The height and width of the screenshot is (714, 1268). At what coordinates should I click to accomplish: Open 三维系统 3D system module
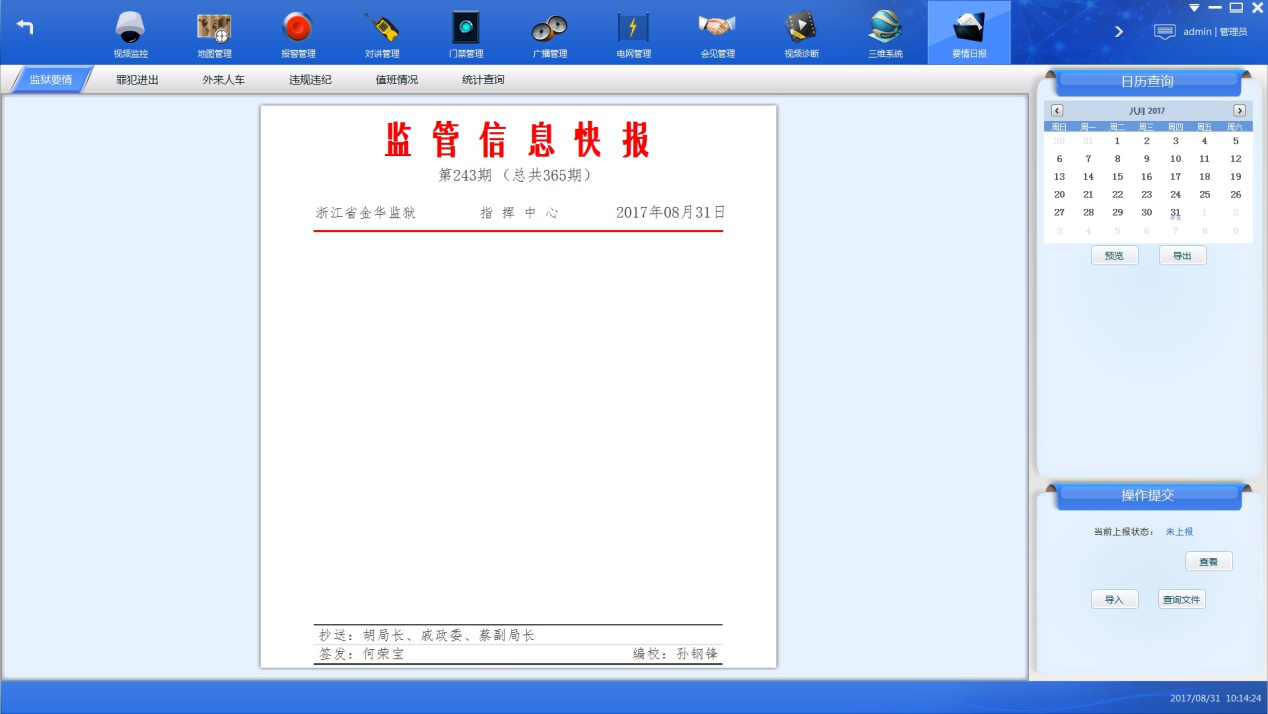[x=885, y=33]
